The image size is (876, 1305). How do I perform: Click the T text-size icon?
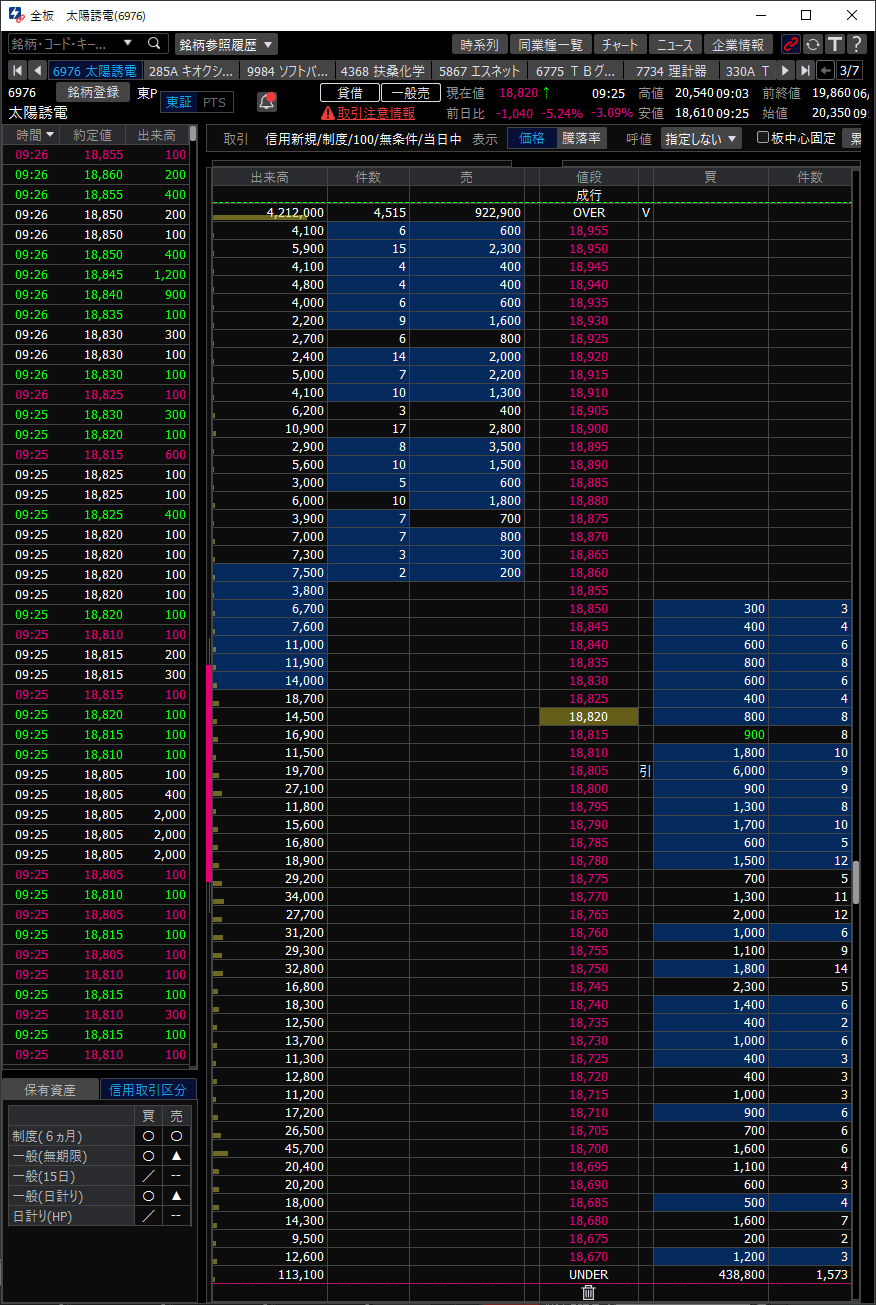click(x=834, y=44)
